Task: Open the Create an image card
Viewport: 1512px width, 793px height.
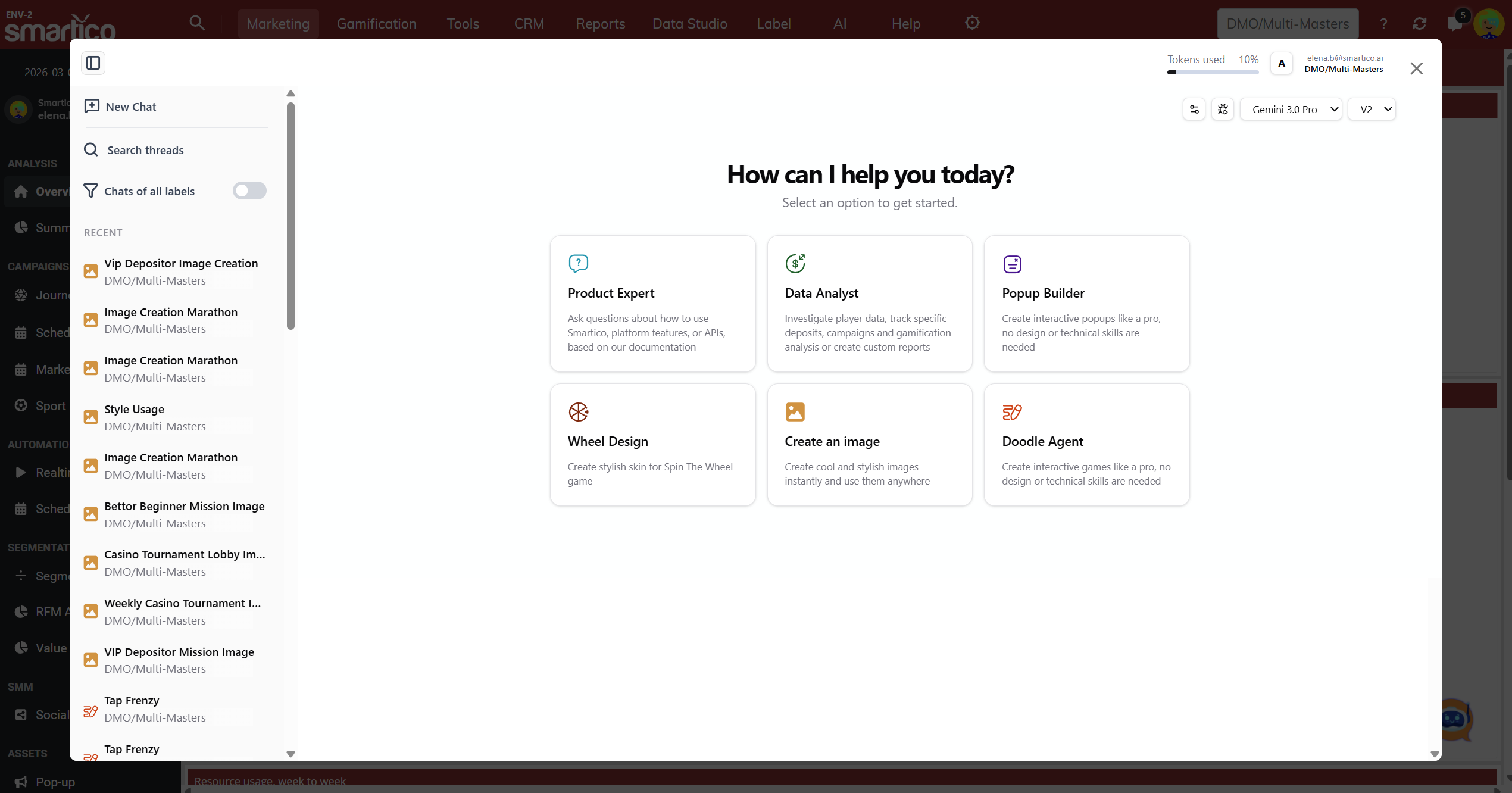Action: click(869, 444)
